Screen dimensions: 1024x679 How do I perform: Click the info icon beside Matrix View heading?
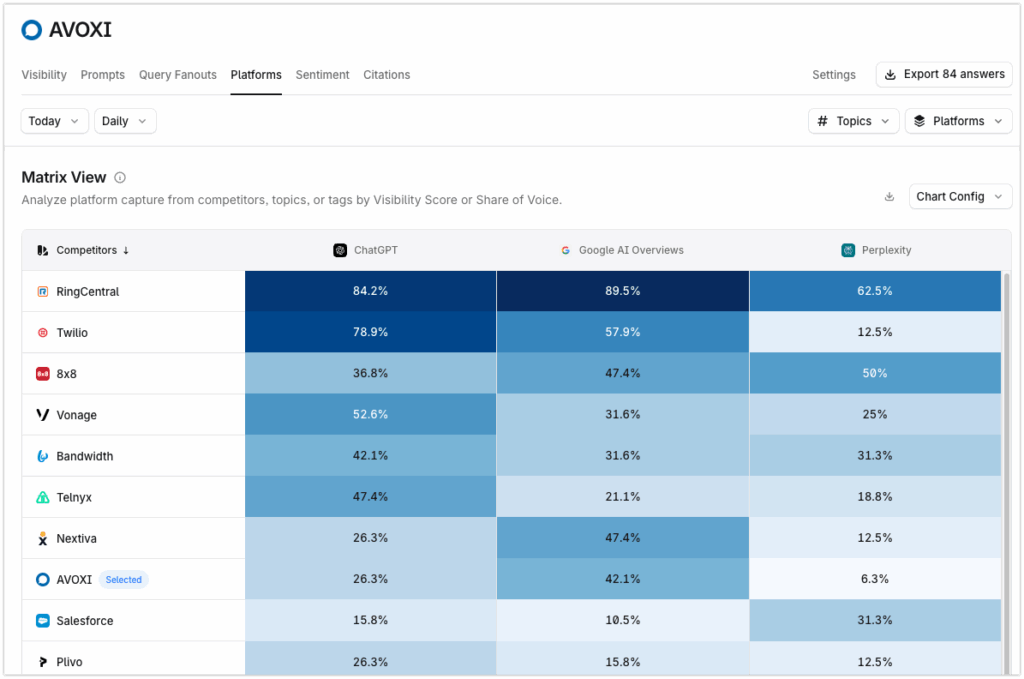(119, 177)
